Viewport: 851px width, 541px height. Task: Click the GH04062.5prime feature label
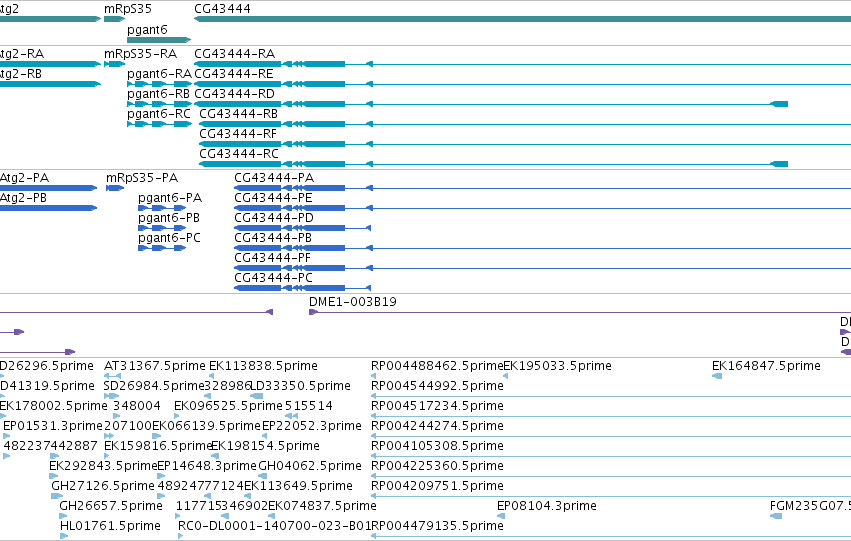(x=310, y=467)
